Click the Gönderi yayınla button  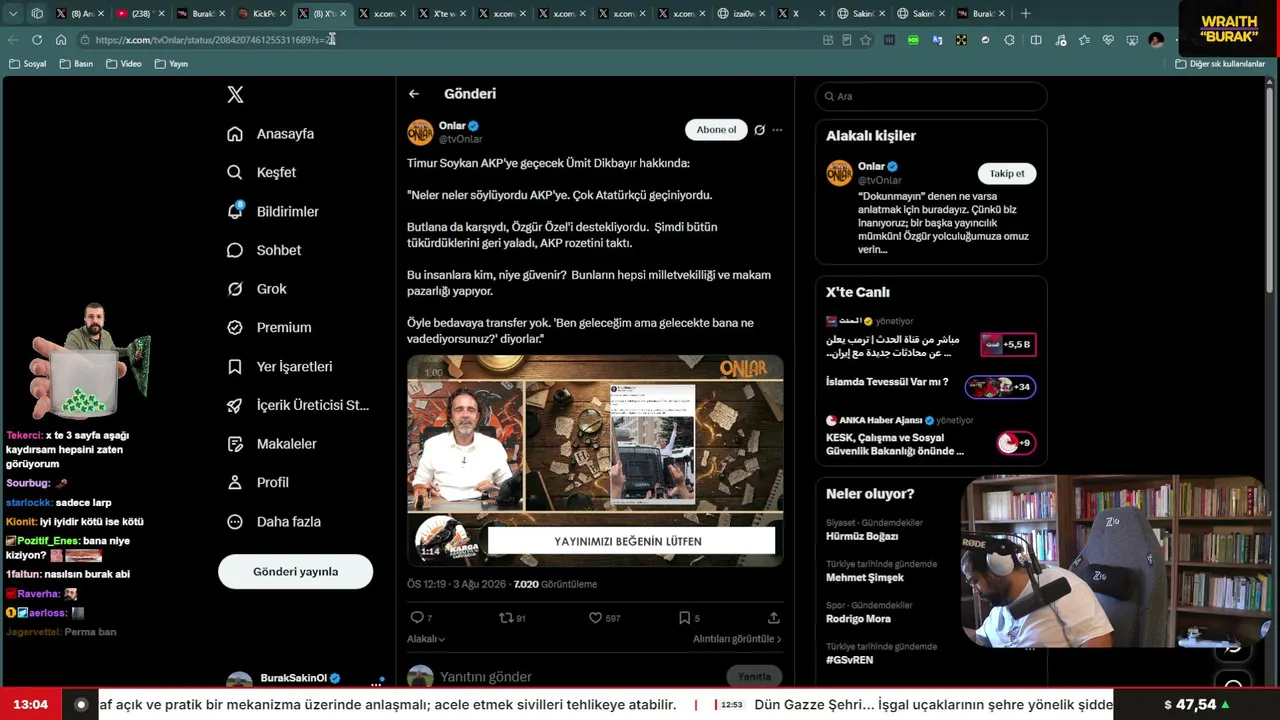[x=295, y=572]
